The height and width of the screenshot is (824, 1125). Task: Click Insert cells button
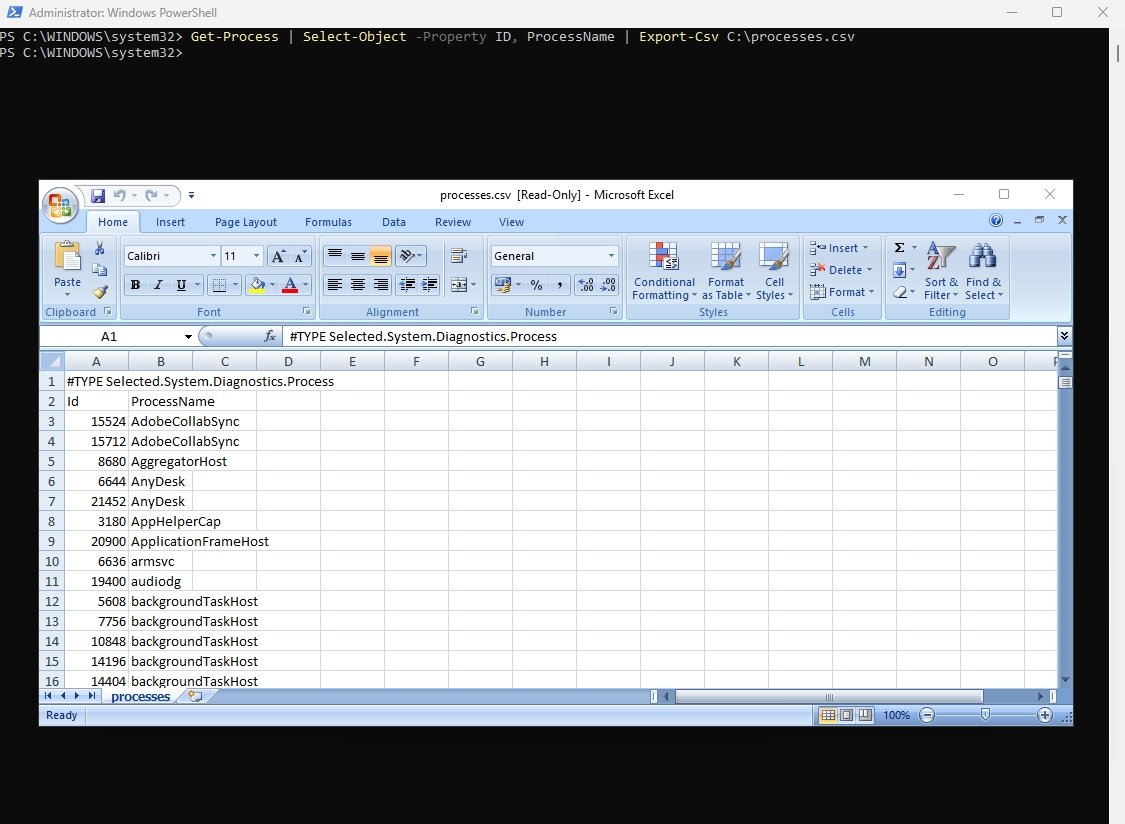(x=839, y=248)
